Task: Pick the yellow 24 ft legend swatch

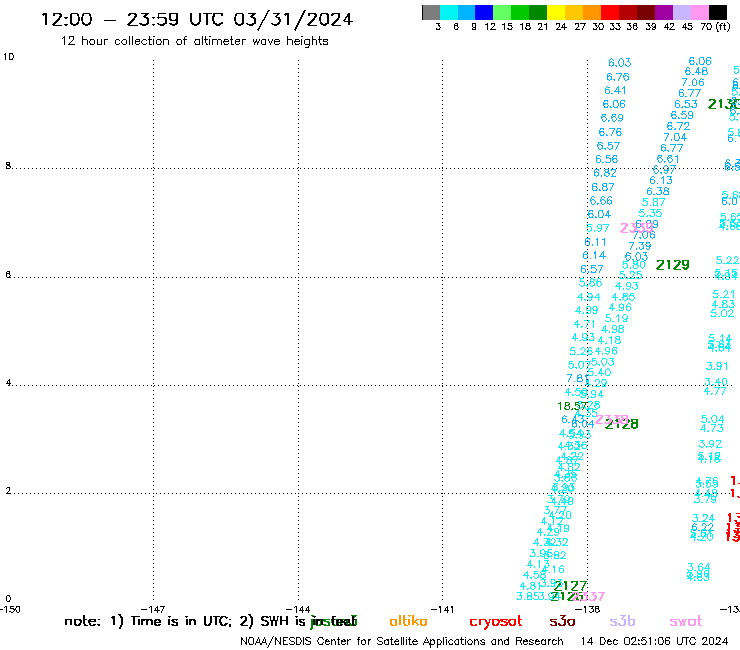Action: pyautogui.click(x=556, y=12)
